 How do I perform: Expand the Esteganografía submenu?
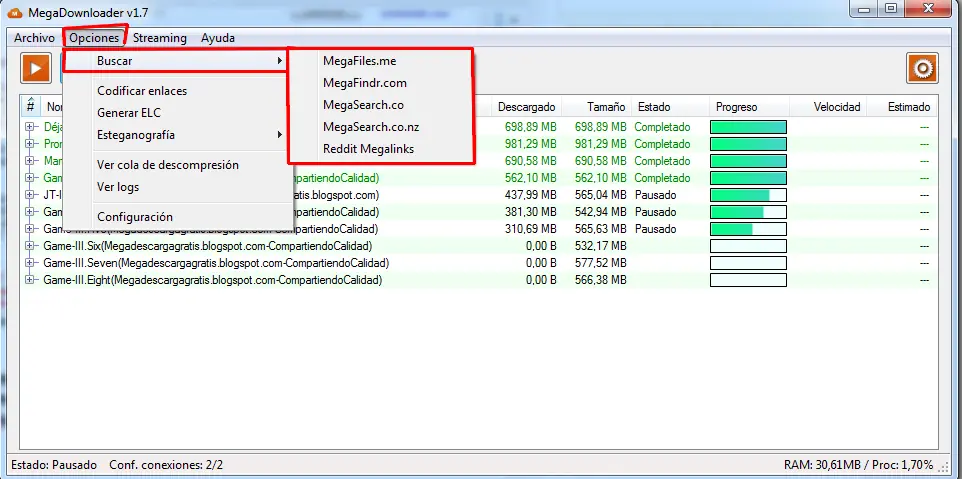(176, 134)
